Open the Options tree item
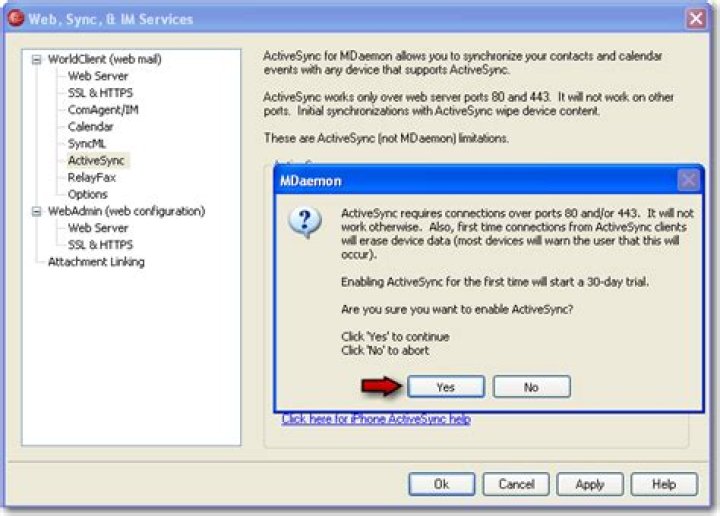 [87, 195]
